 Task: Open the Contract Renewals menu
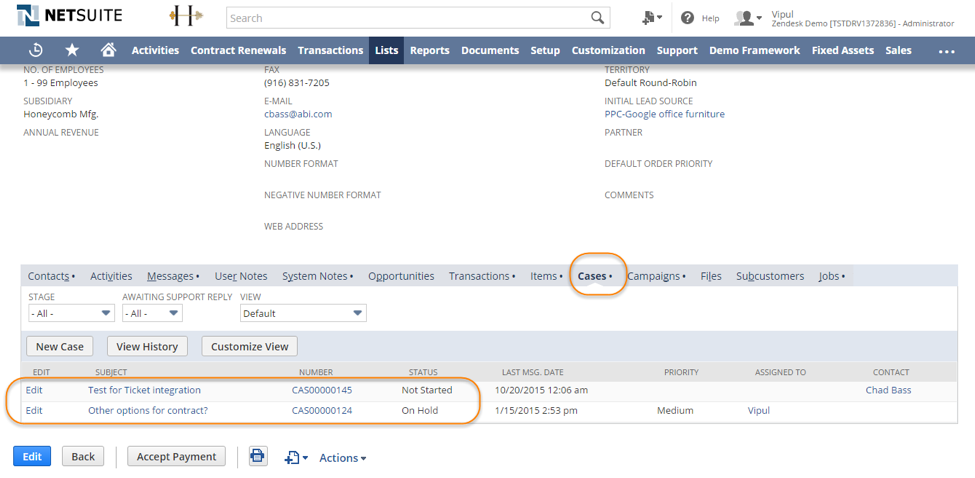(238, 50)
